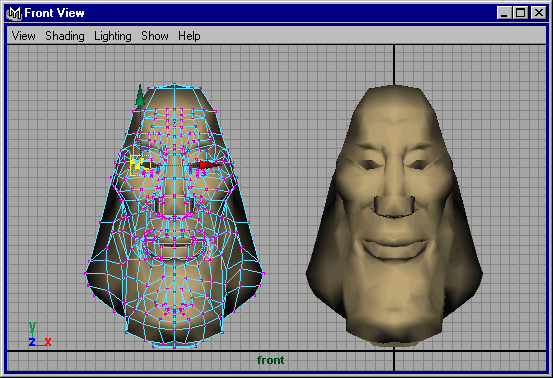Select the shaded head model on right
553x378 pixels.
point(394,215)
